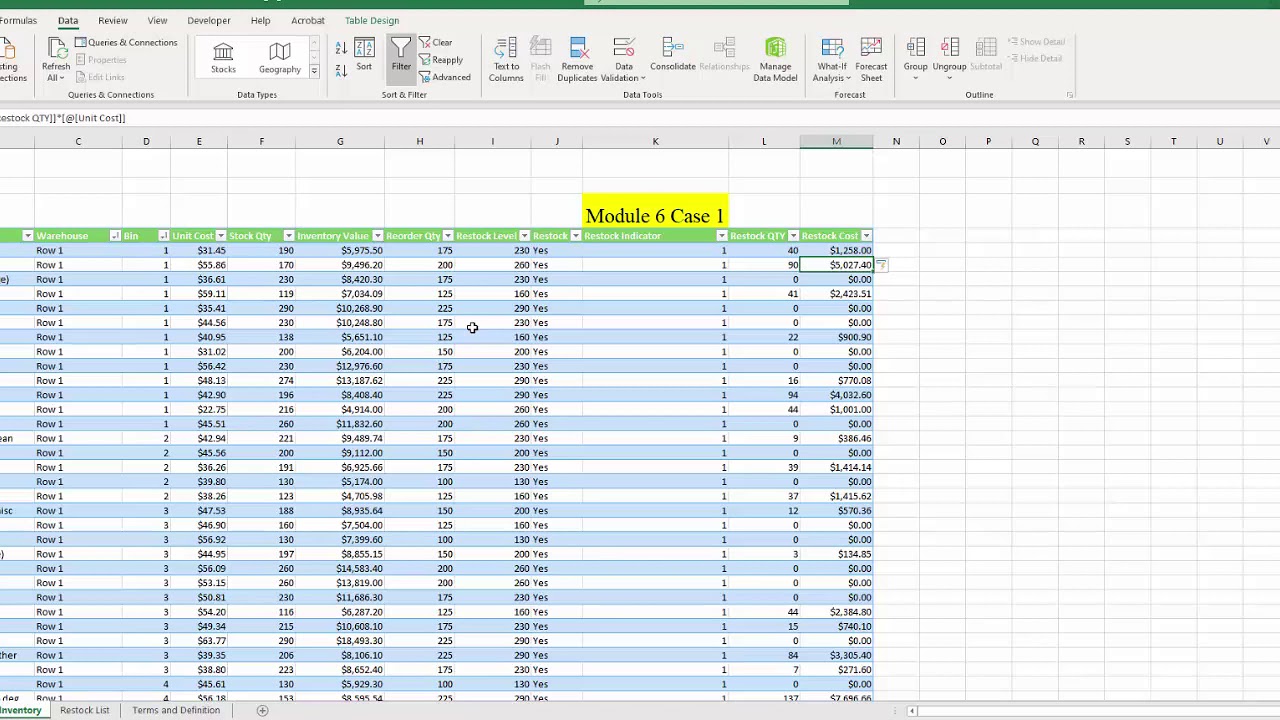The width and height of the screenshot is (1280, 720).
Task: Clear the current filter
Action: click(x=436, y=42)
